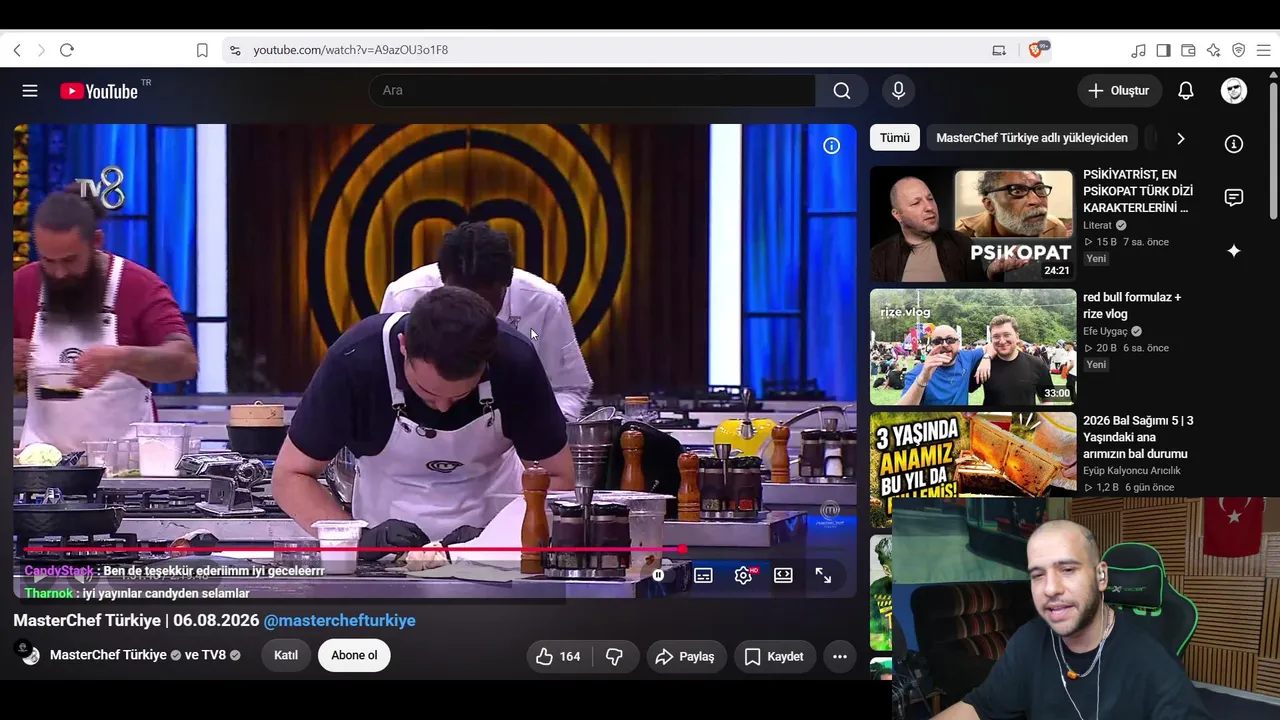Switch to theater mode

pos(783,575)
